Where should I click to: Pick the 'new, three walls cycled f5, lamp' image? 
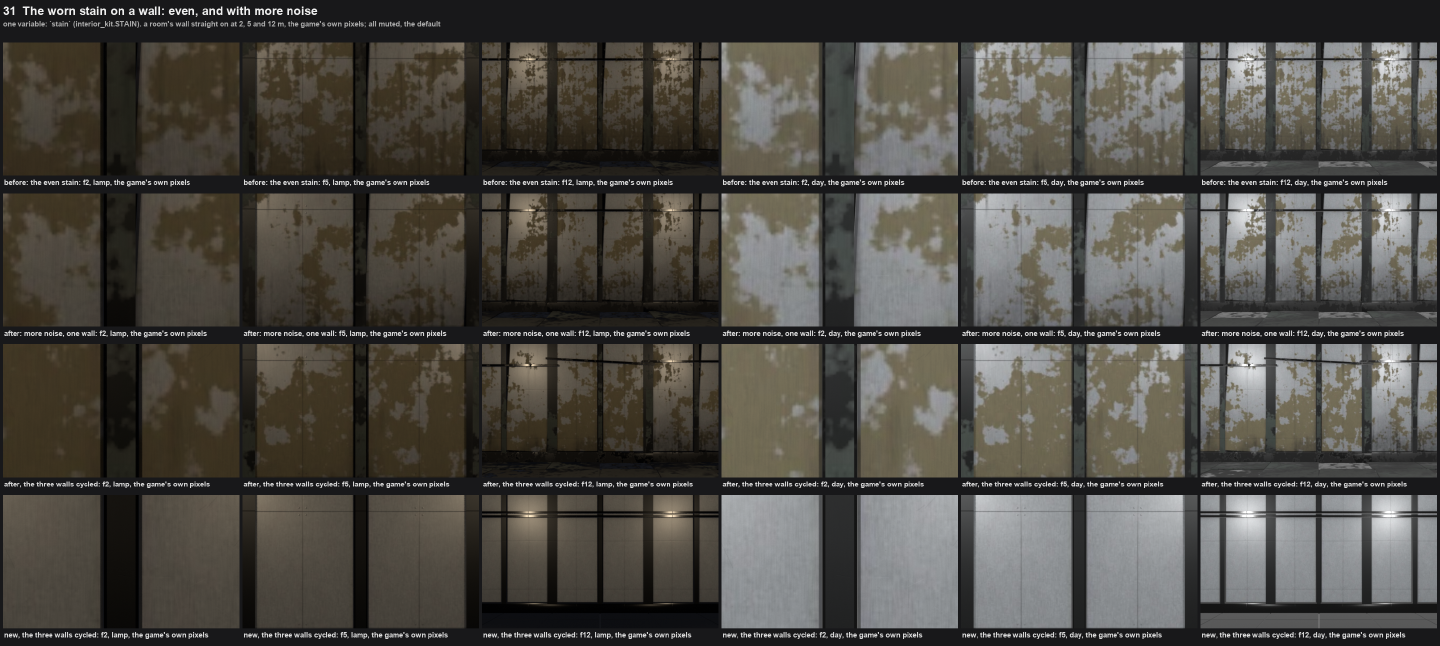pyautogui.click(x=361, y=562)
